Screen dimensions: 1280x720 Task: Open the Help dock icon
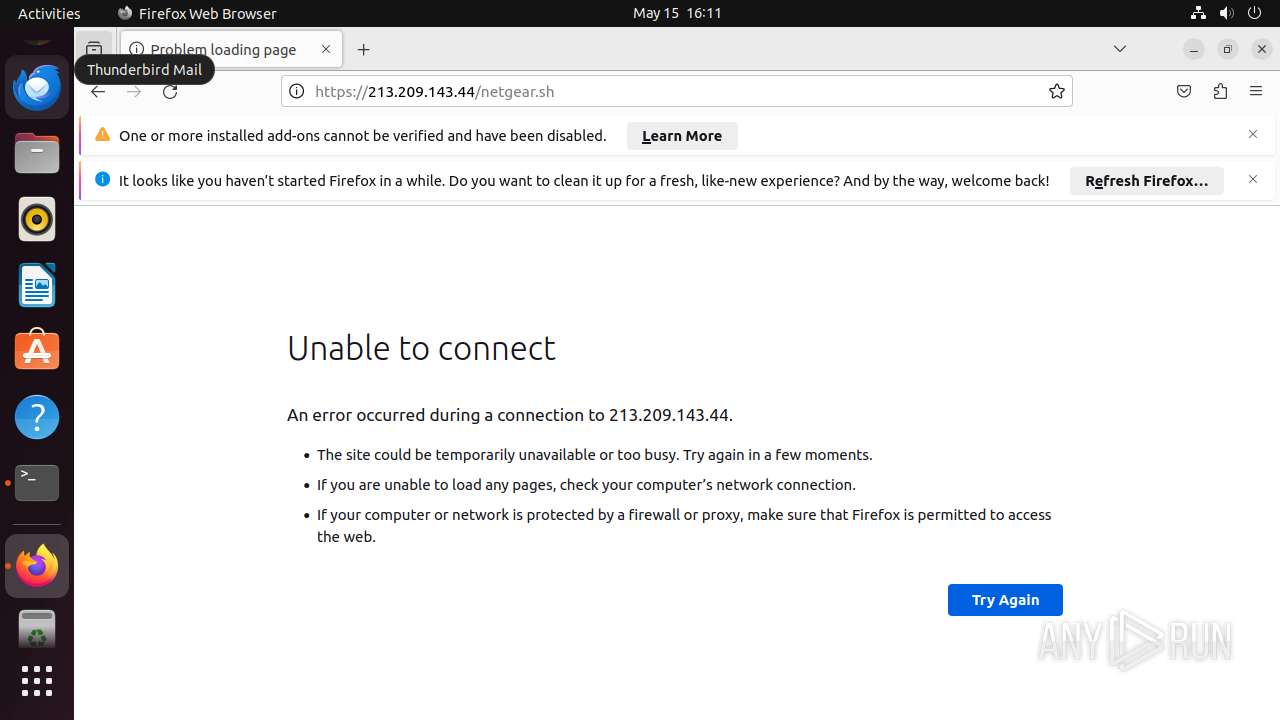pyautogui.click(x=37, y=417)
